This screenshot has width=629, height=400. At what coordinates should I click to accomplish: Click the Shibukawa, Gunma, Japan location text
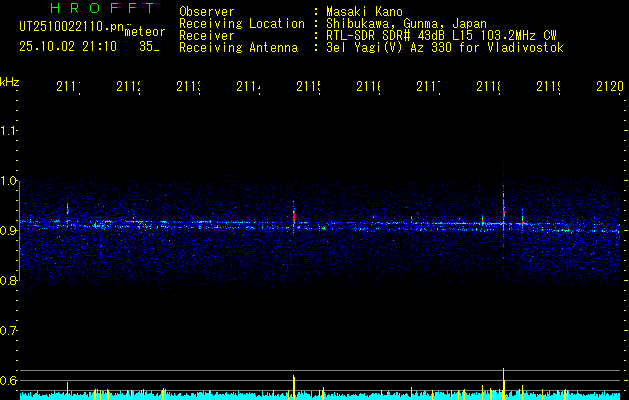pyautogui.click(x=406, y=23)
